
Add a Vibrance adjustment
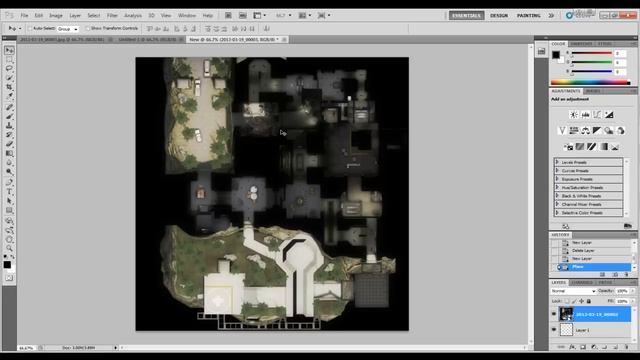(562, 131)
